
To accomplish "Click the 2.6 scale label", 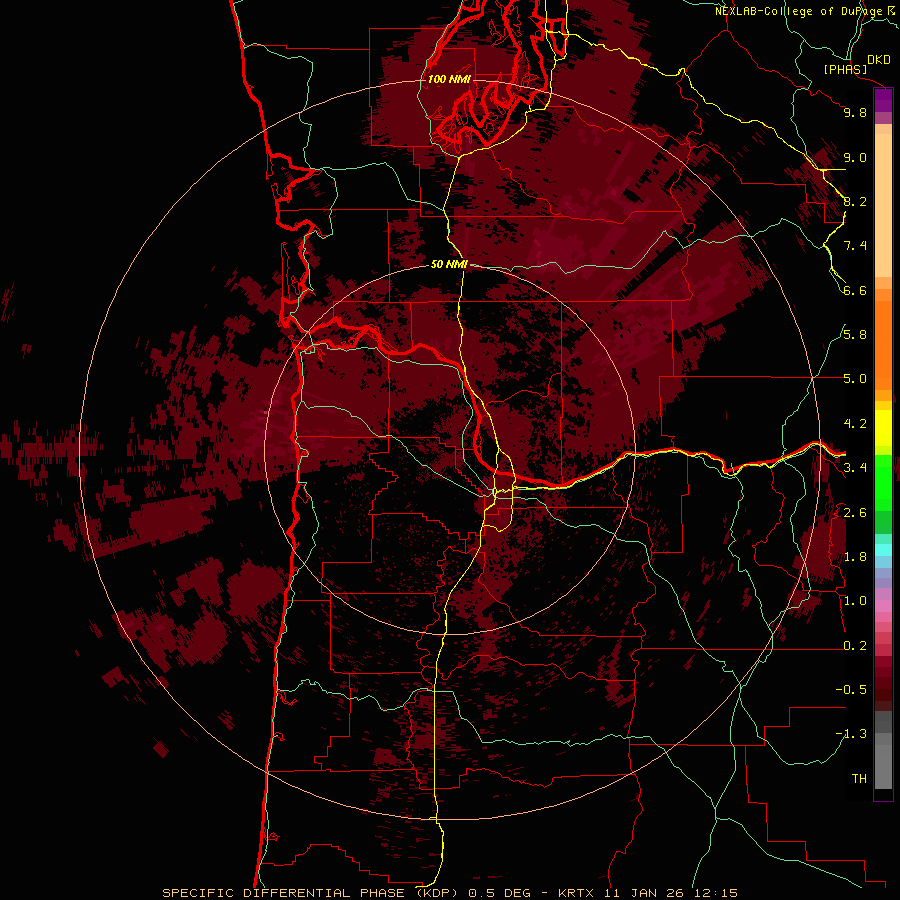I will pos(855,513).
